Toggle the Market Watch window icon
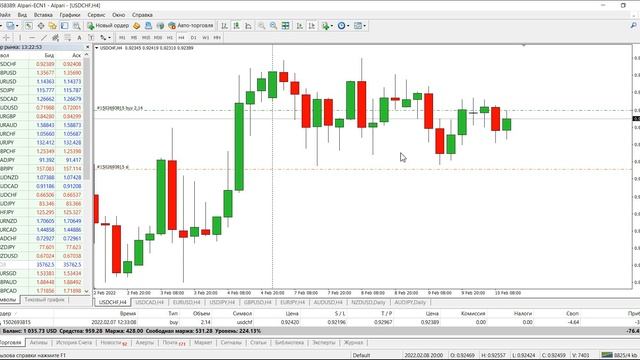The height and width of the screenshot is (360, 640). tap(28, 26)
